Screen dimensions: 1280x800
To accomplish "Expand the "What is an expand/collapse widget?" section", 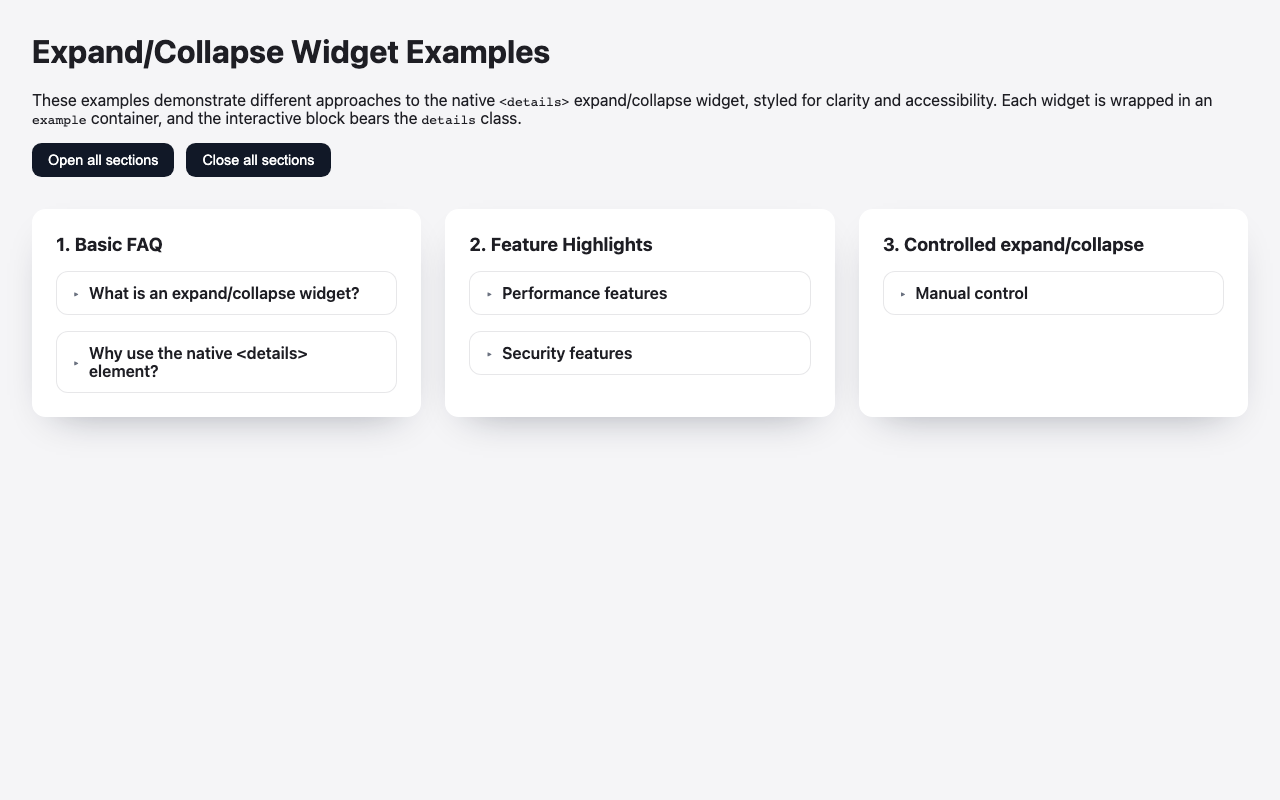I will point(224,293).
